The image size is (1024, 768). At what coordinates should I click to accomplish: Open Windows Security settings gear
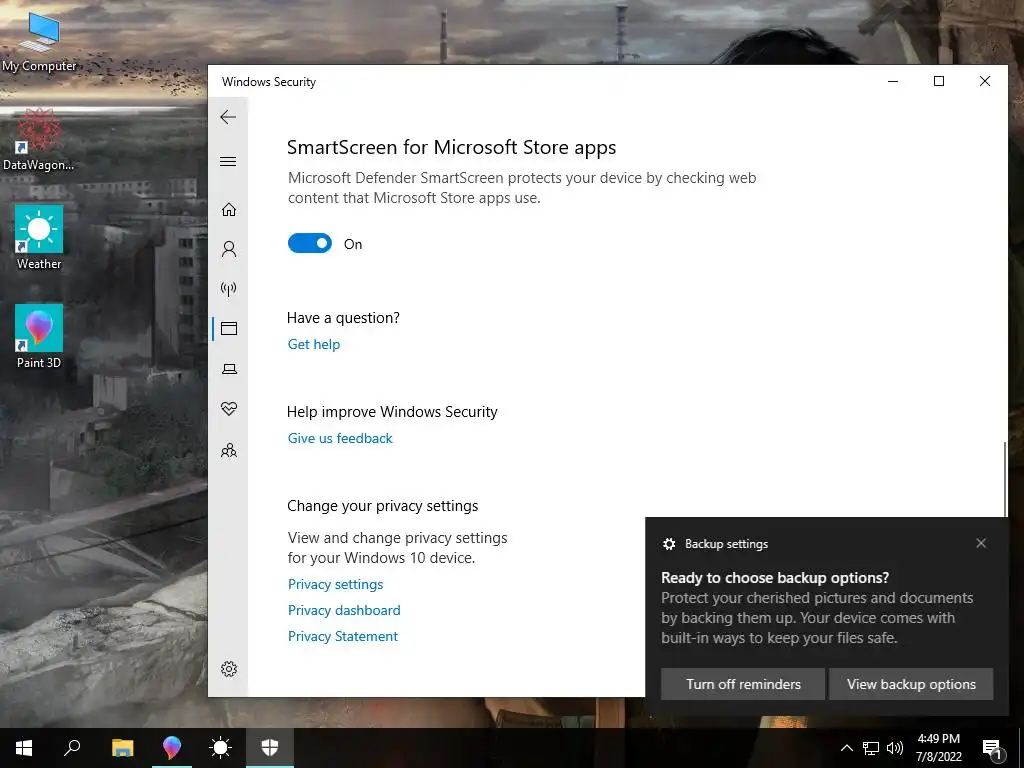pyautogui.click(x=229, y=669)
